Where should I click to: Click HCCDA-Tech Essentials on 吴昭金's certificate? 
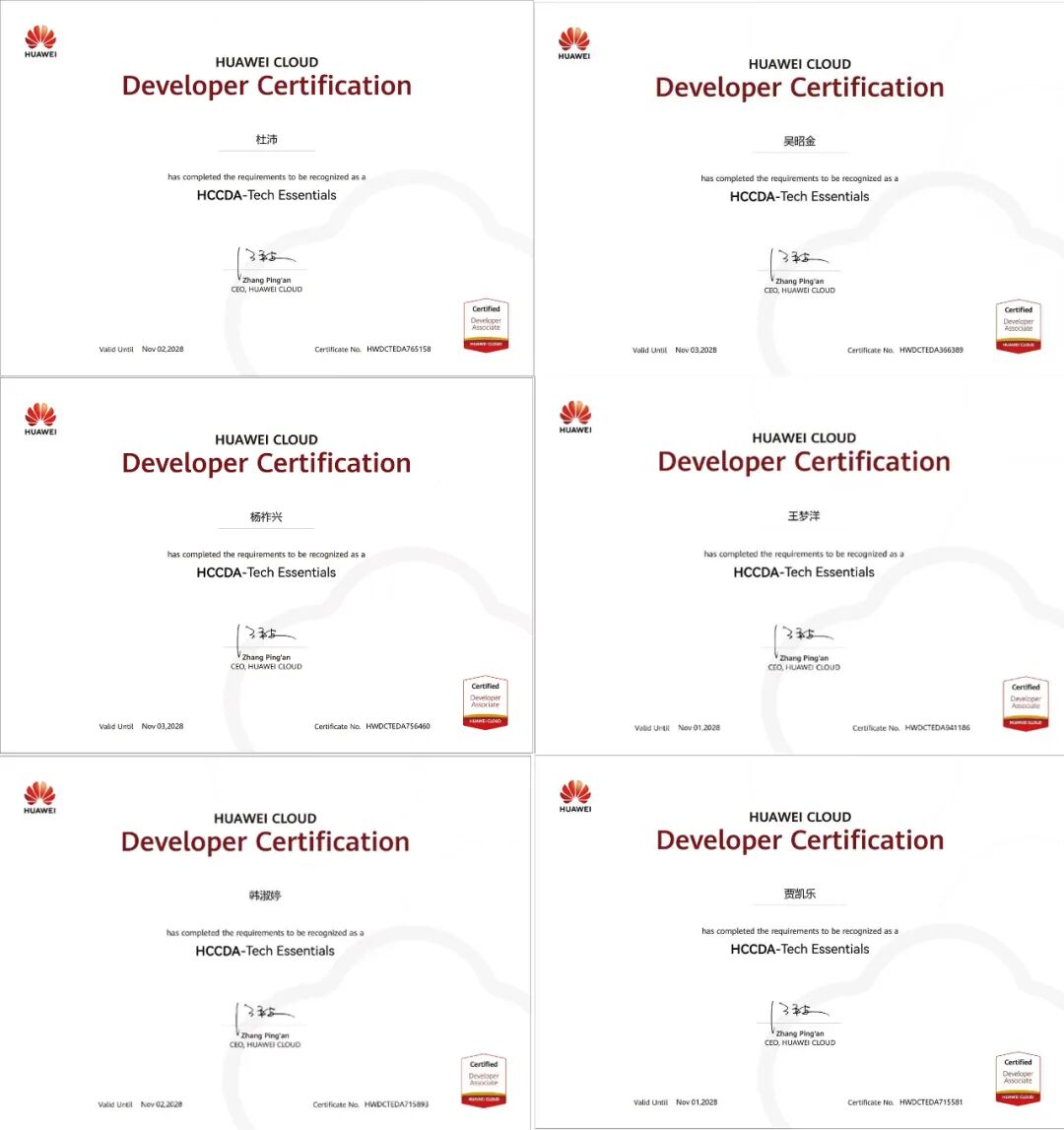point(799,196)
